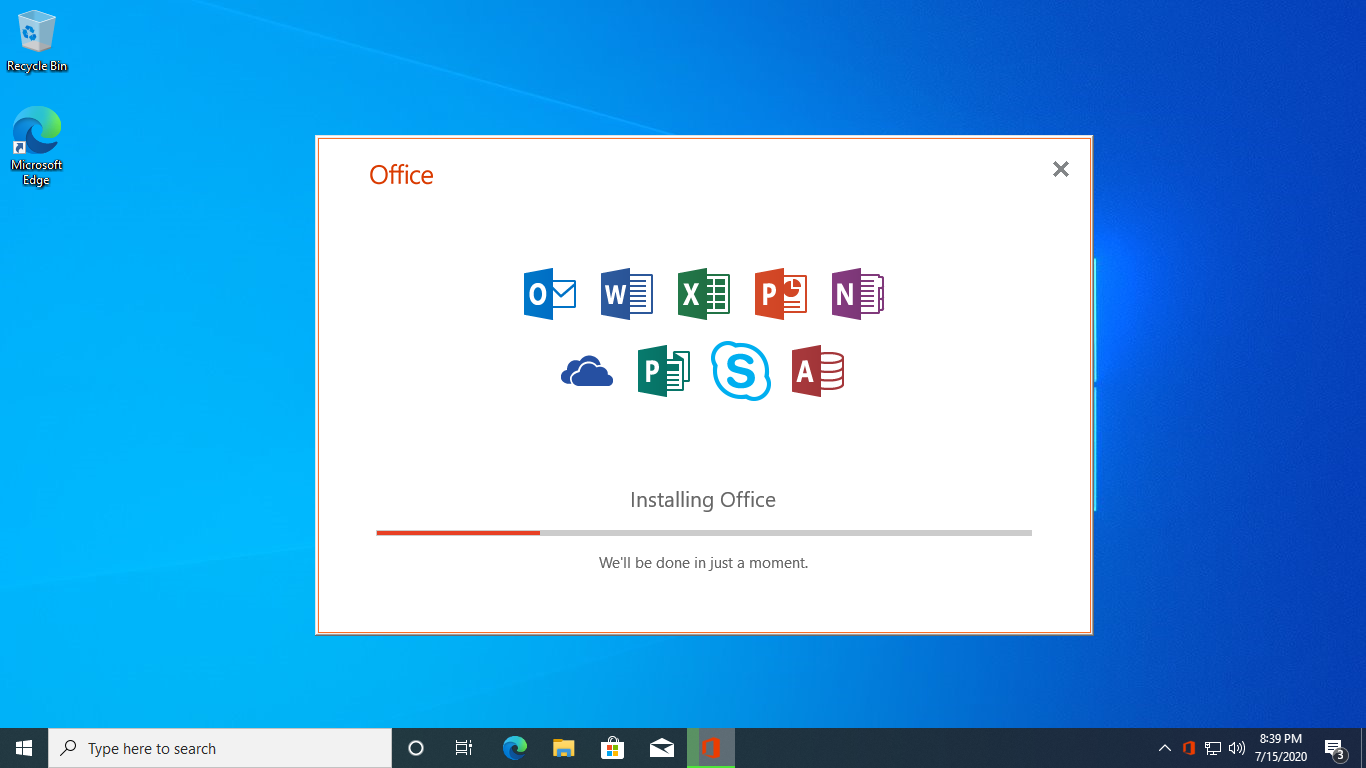Open the Recycle Bin desktop icon
This screenshot has height=768, width=1366.
pyautogui.click(x=37, y=42)
